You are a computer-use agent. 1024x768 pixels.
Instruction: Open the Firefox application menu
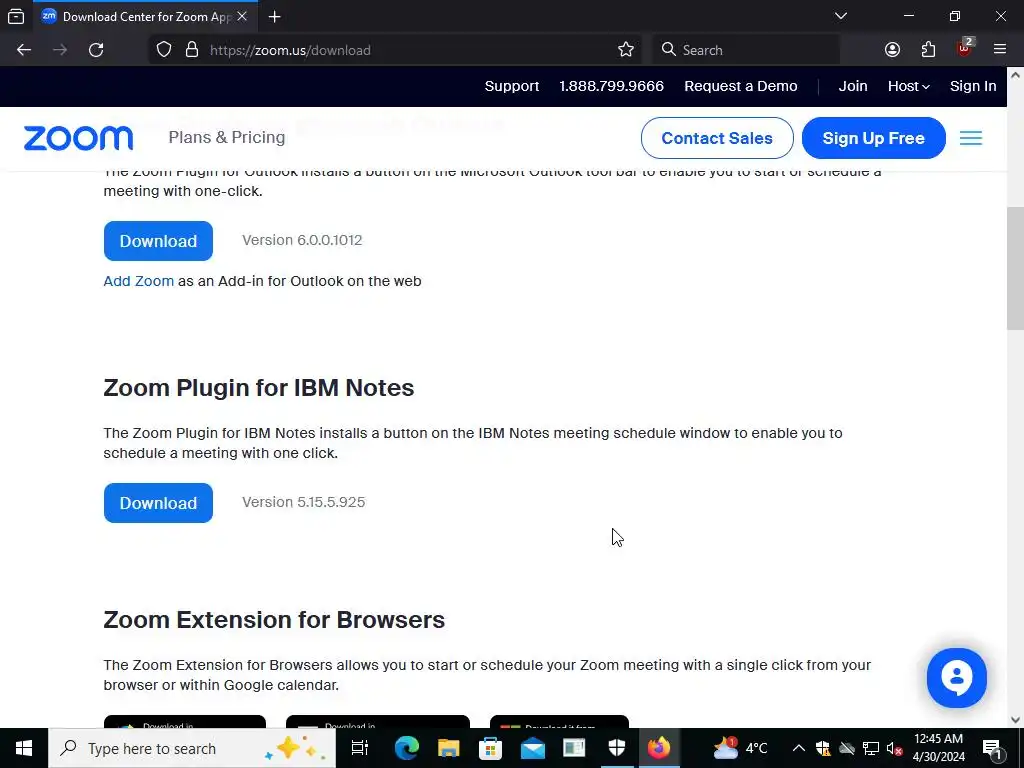click(x=1000, y=50)
